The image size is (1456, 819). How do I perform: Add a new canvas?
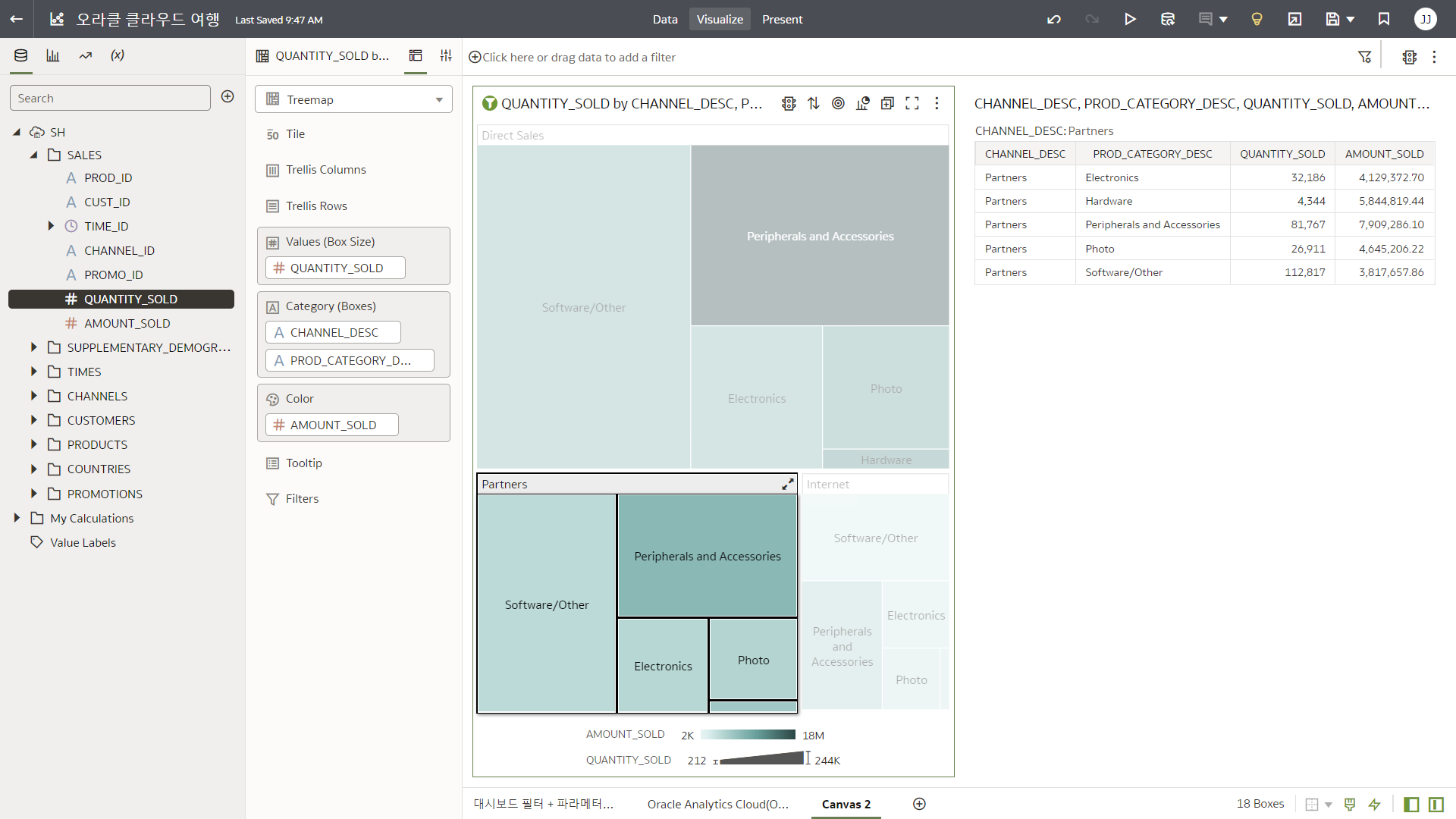pyautogui.click(x=919, y=804)
